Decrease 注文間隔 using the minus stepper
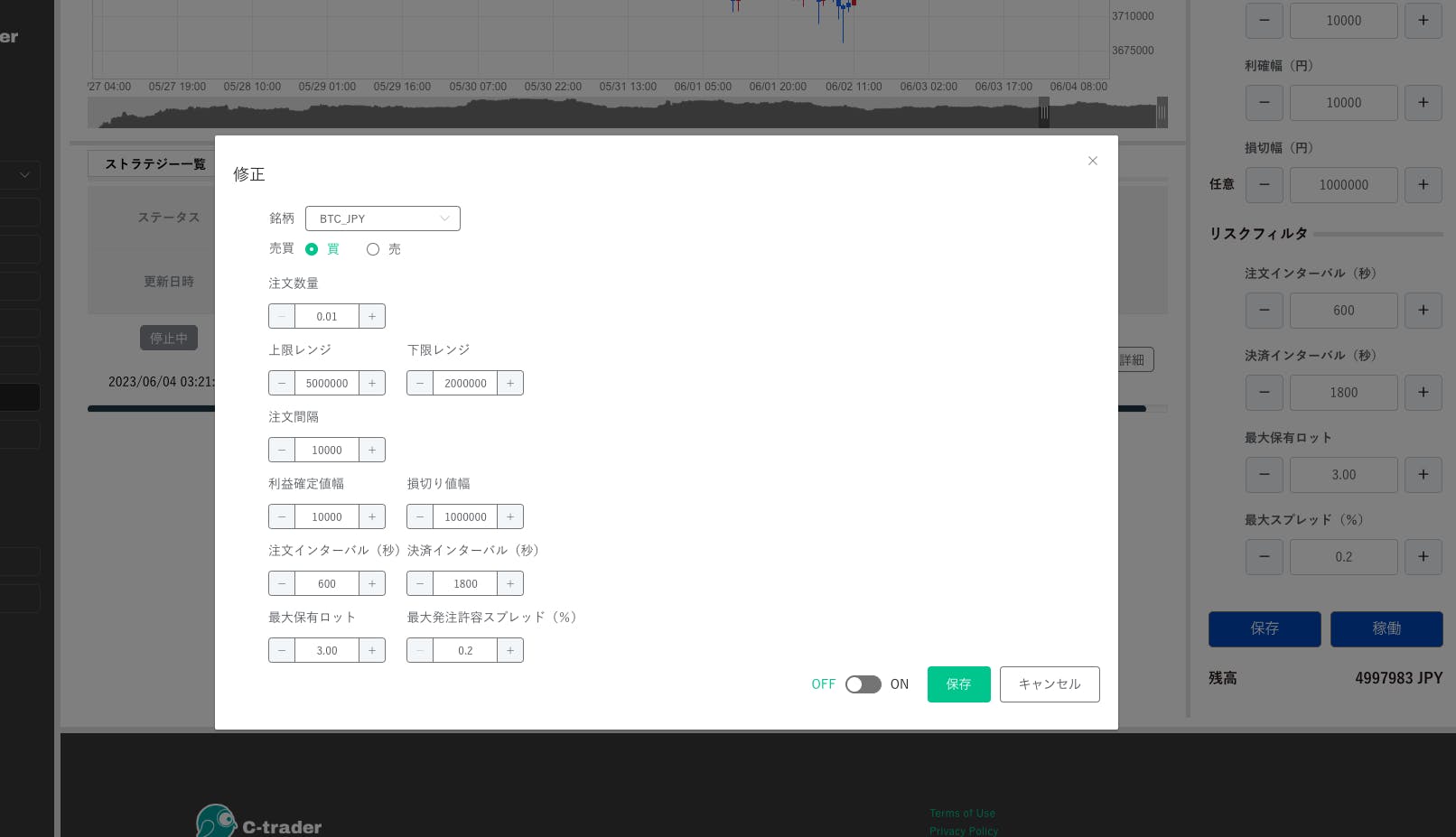Image resolution: width=1456 pixels, height=837 pixels. coord(281,450)
